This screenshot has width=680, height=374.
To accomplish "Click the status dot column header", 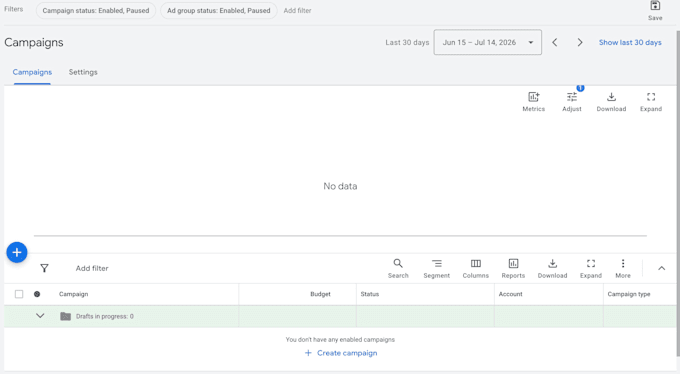I will [37, 294].
